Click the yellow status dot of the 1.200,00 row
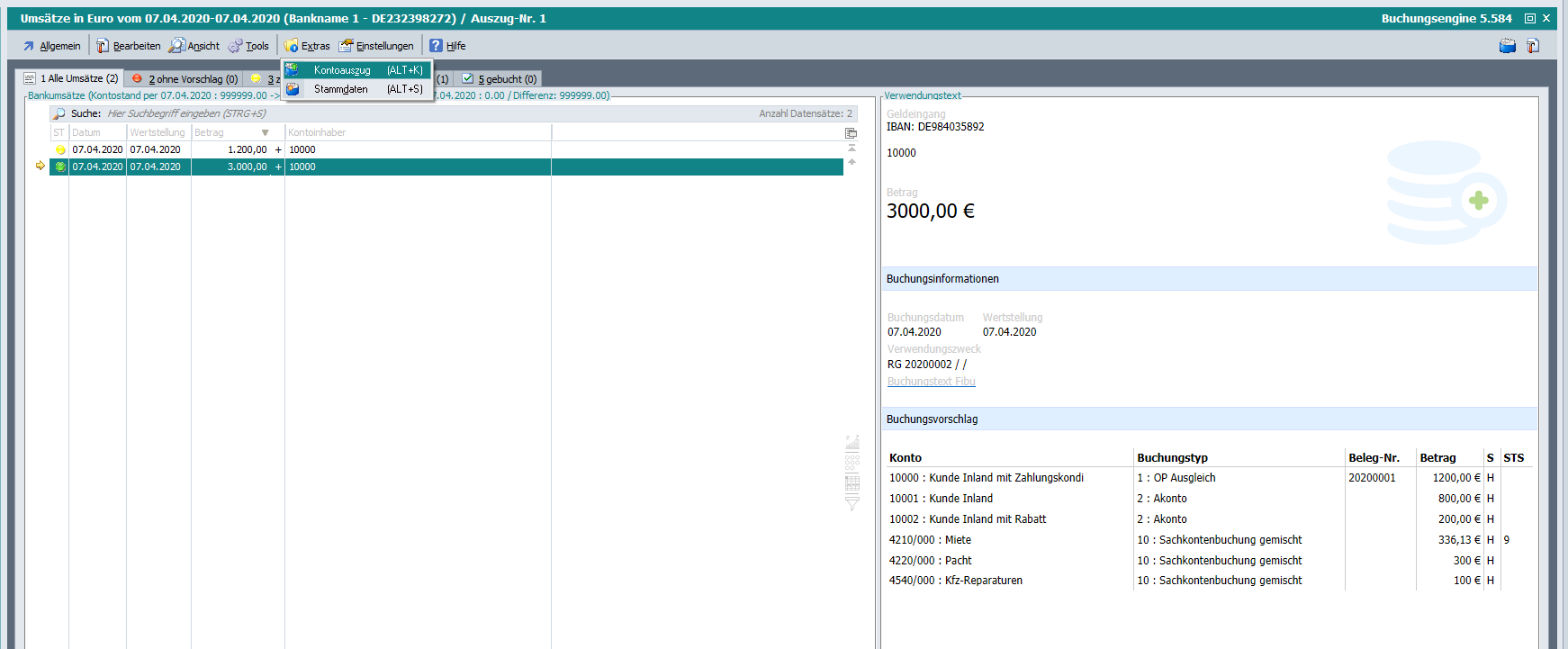Image resolution: width=1568 pixels, height=649 pixels. (x=60, y=150)
